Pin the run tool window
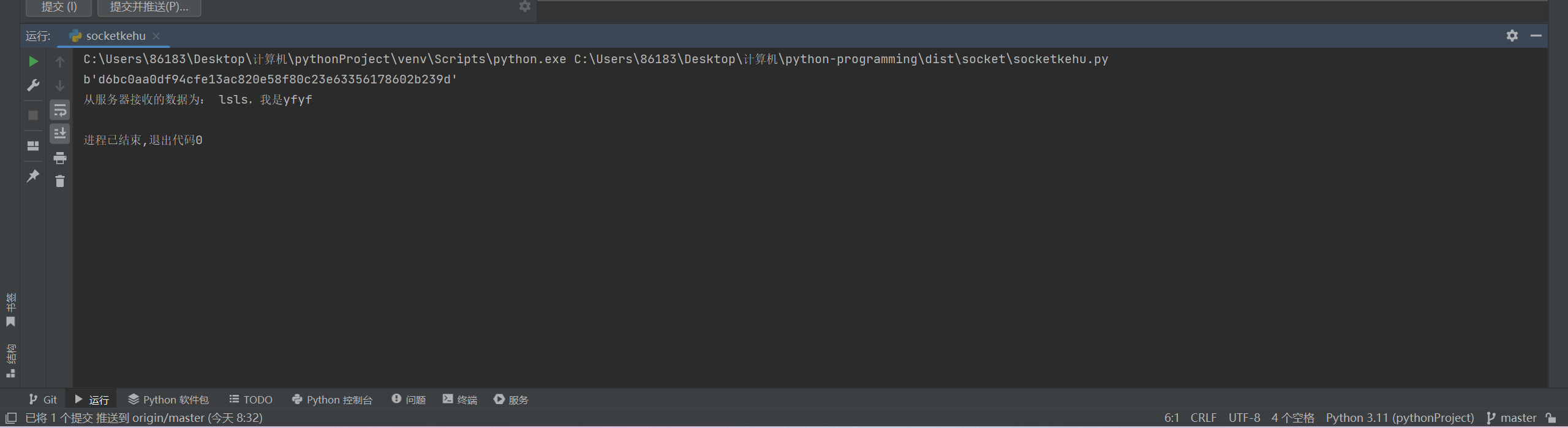The height and width of the screenshot is (428, 1568). [x=33, y=176]
